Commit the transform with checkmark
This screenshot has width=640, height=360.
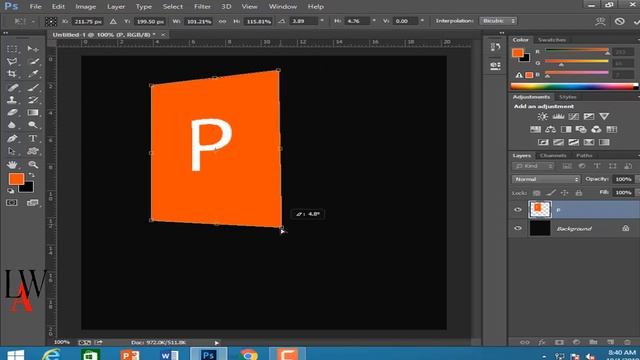(637, 22)
